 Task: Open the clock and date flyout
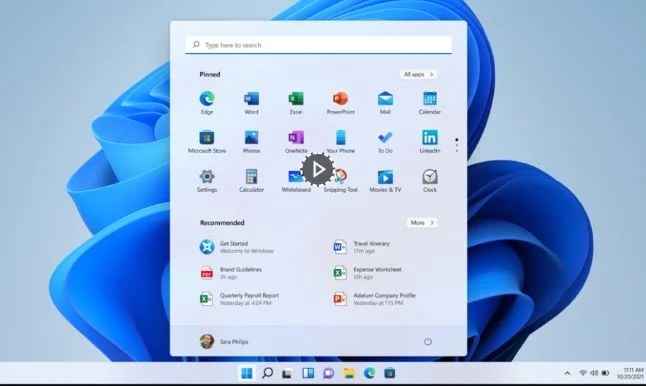[x=630, y=373]
